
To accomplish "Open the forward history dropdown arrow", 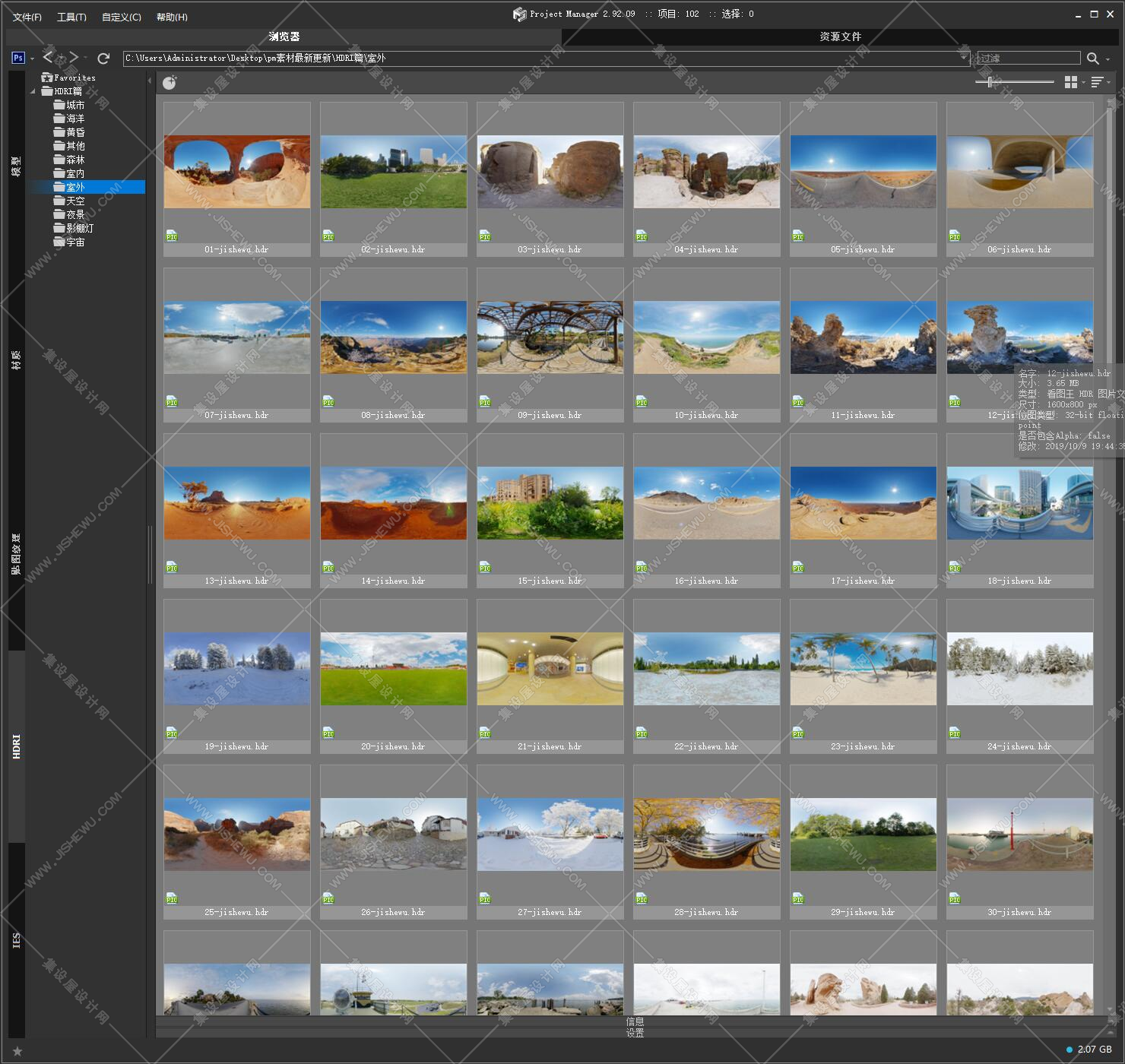I will (85, 59).
